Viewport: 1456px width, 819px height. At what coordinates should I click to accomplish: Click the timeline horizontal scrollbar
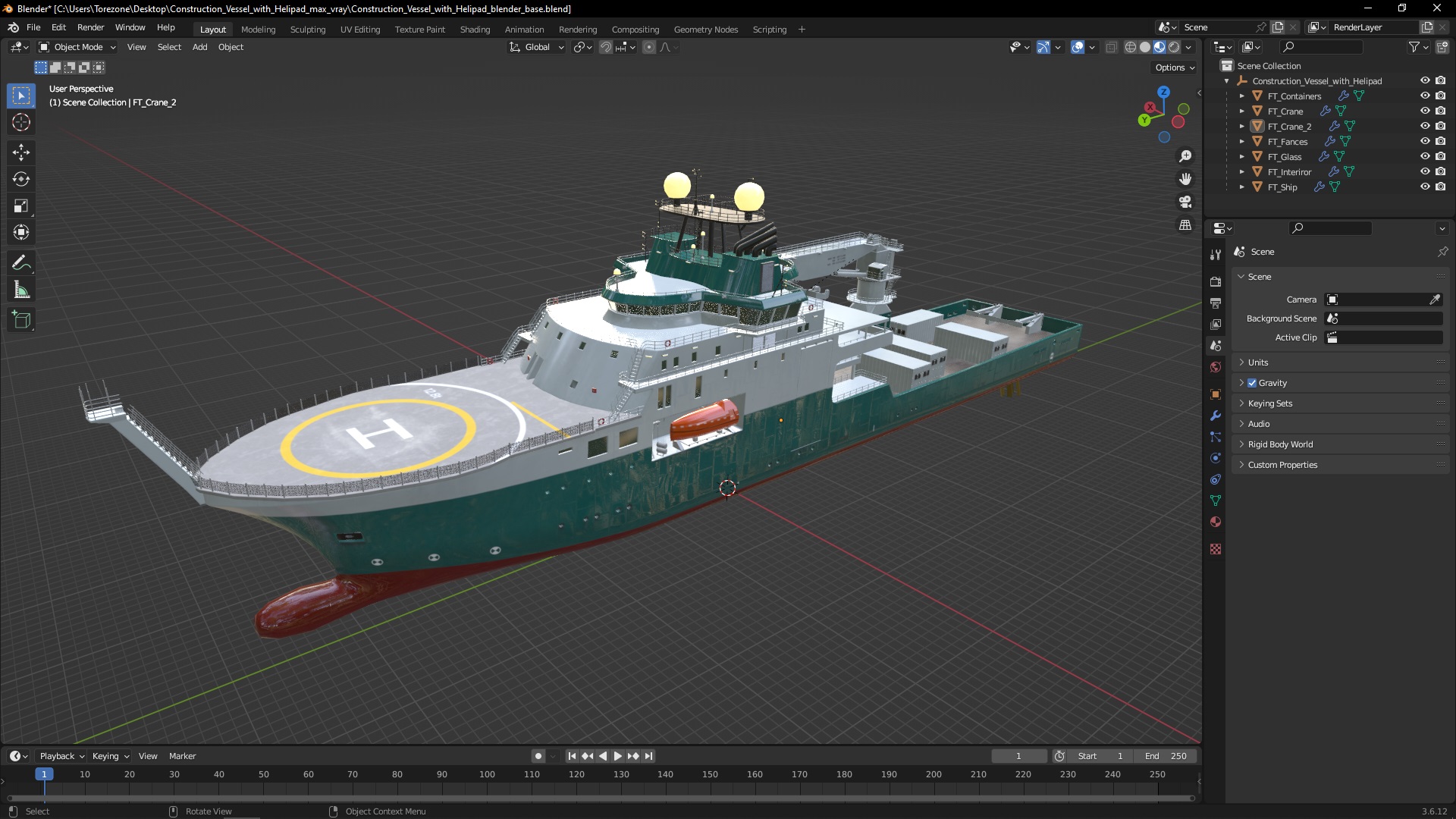pos(601,798)
